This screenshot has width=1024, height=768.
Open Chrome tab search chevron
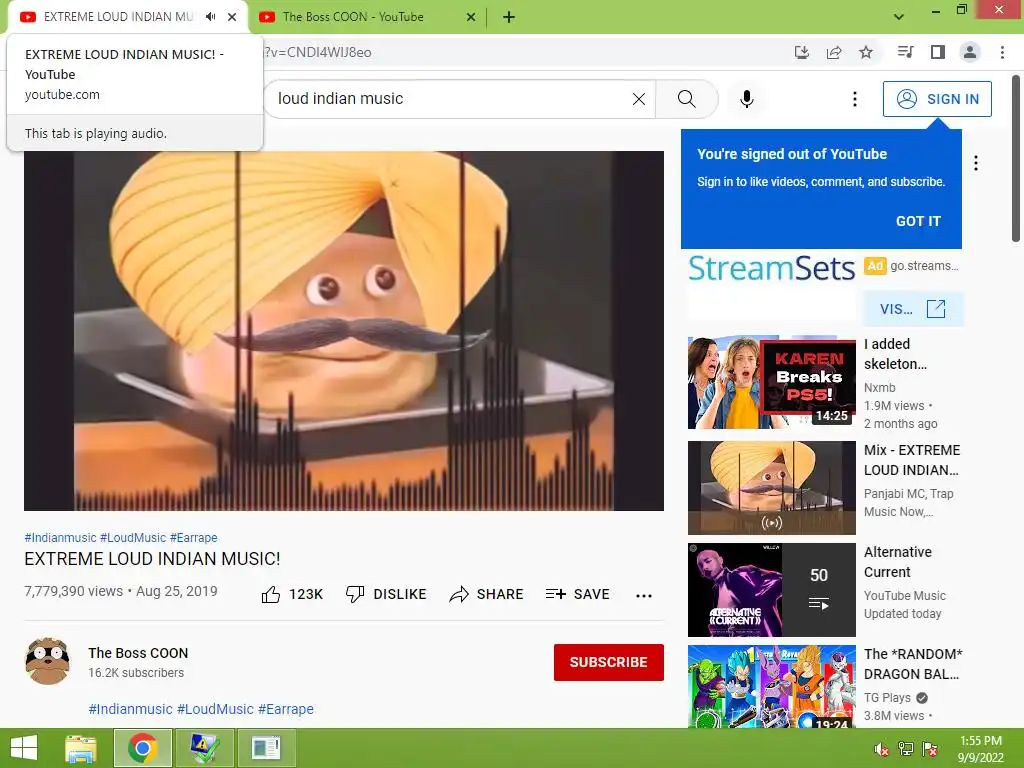[899, 17]
